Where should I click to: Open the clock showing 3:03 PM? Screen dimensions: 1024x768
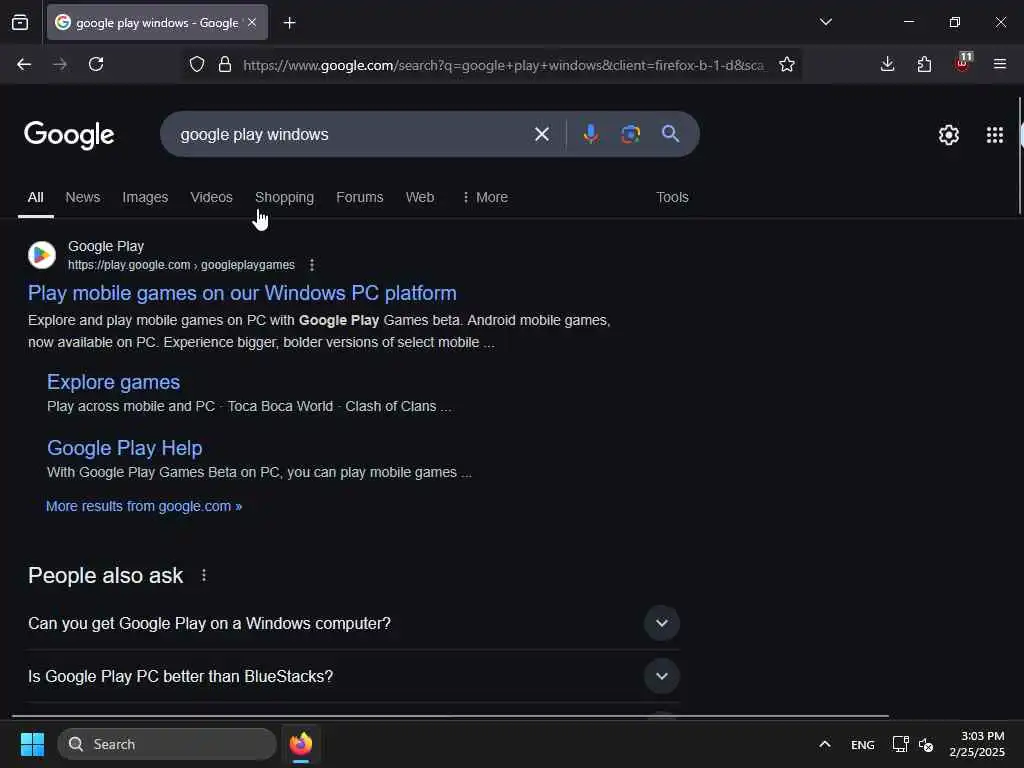[x=976, y=744]
